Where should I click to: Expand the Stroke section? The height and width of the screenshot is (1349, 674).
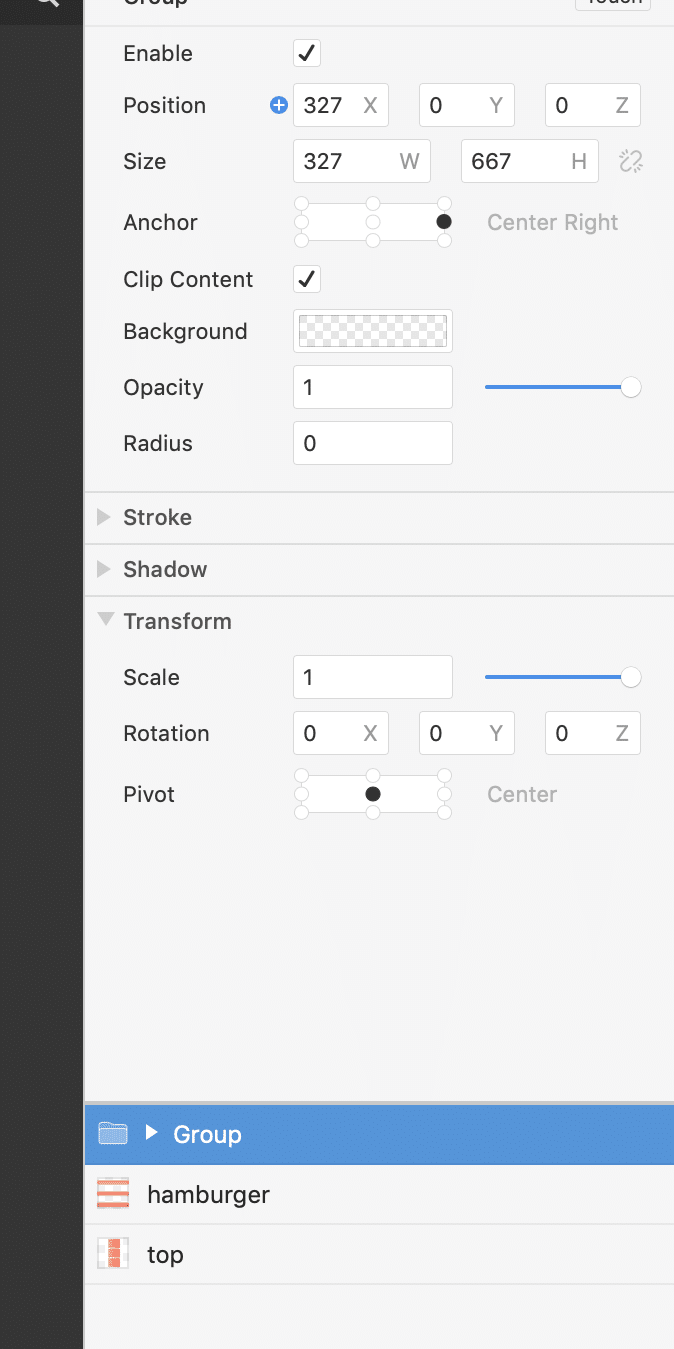coord(103,517)
